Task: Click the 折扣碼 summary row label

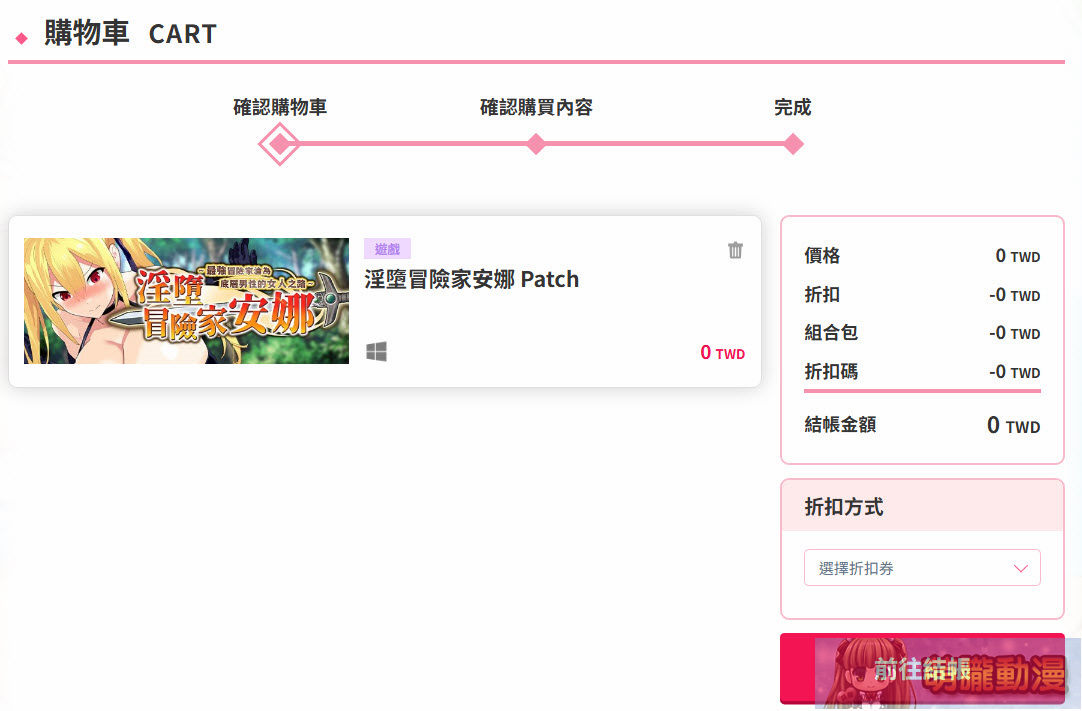Action: 831,372
